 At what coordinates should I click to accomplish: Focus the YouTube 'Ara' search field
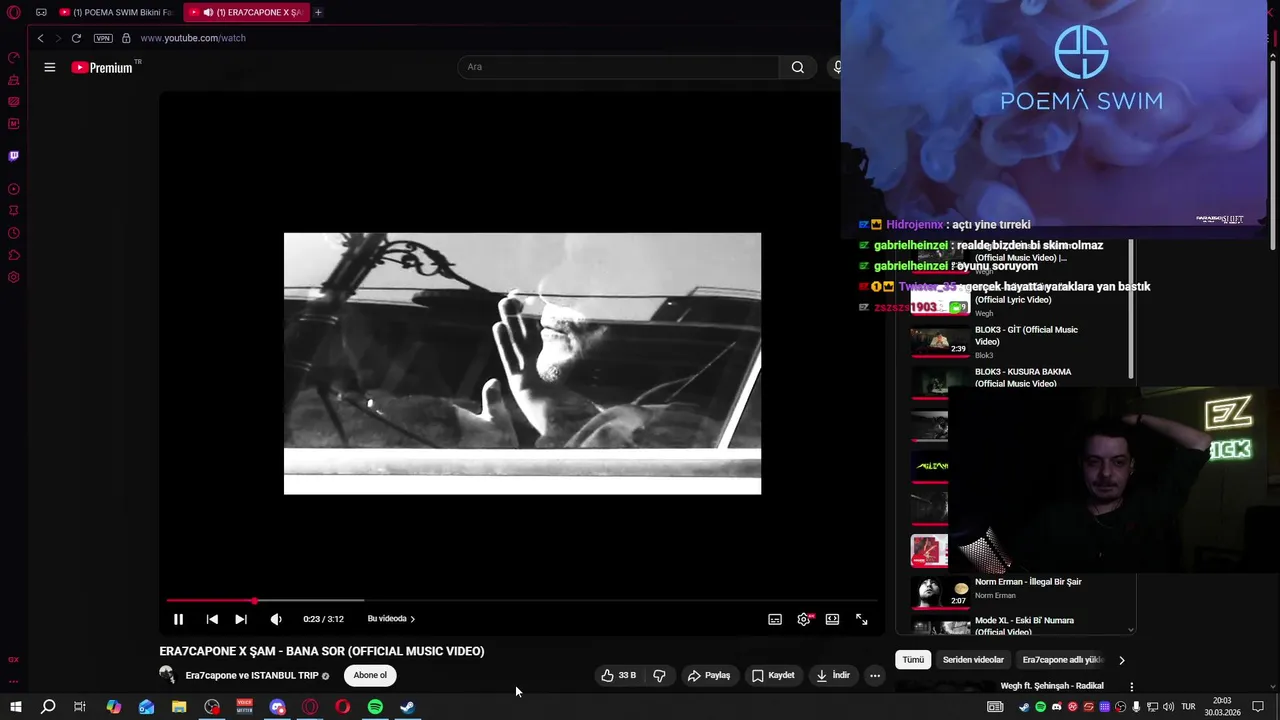(618, 67)
